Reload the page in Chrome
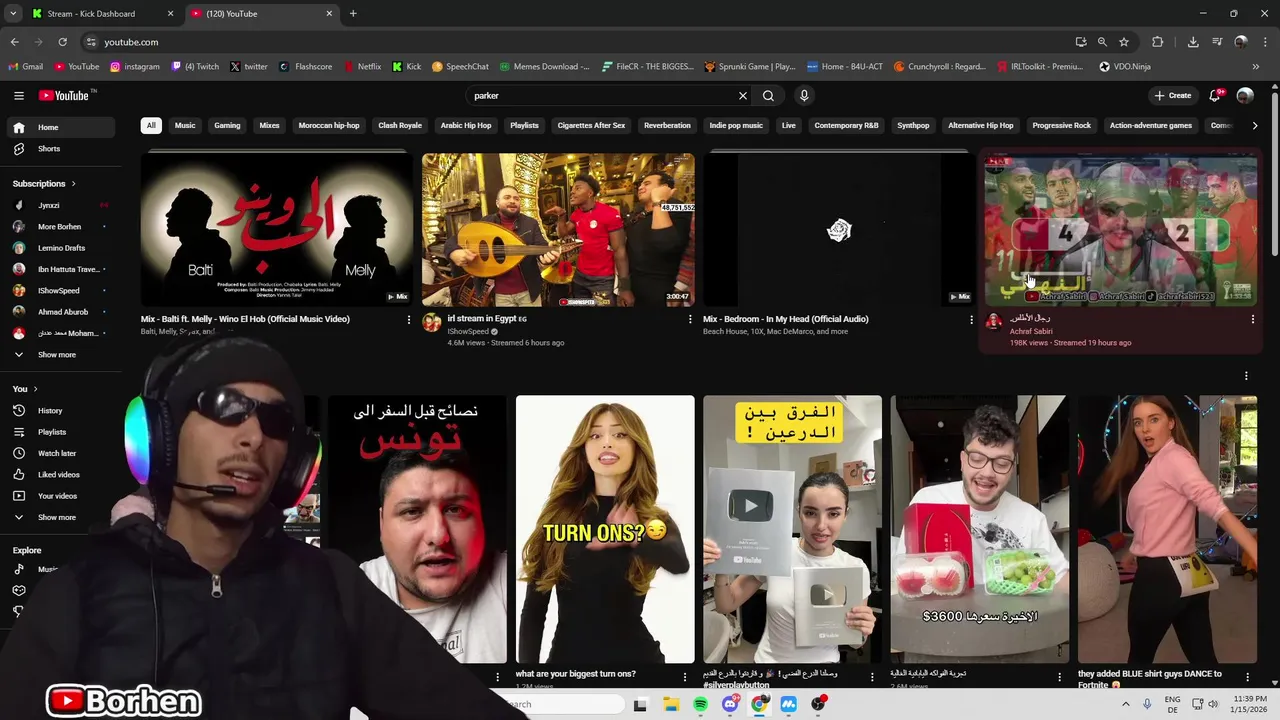The image size is (1280, 720). (62, 42)
